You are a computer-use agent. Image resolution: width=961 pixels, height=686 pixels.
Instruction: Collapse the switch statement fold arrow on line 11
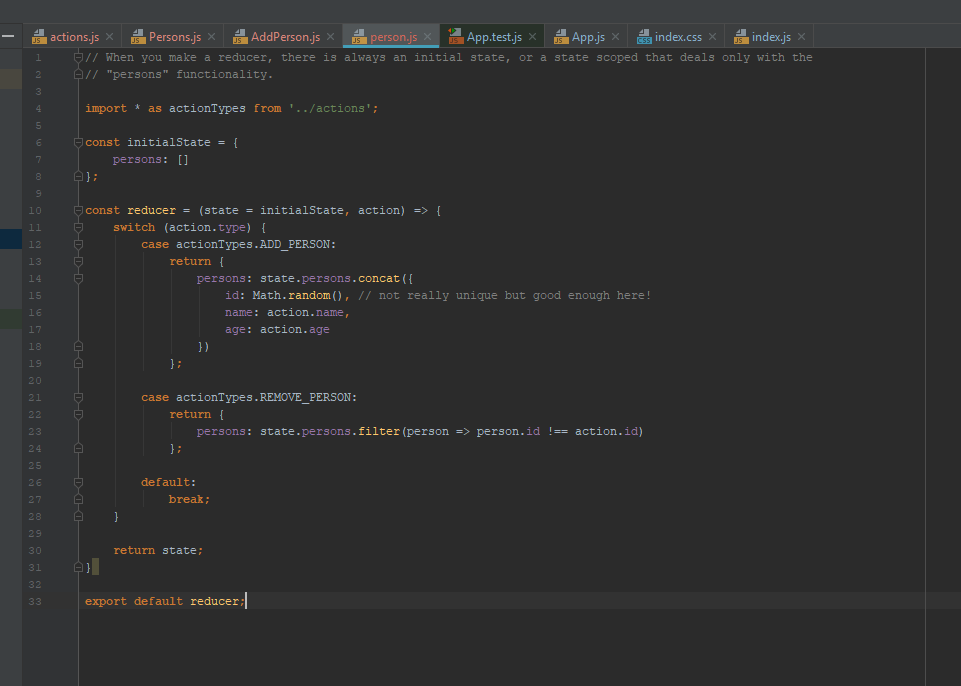pos(77,227)
